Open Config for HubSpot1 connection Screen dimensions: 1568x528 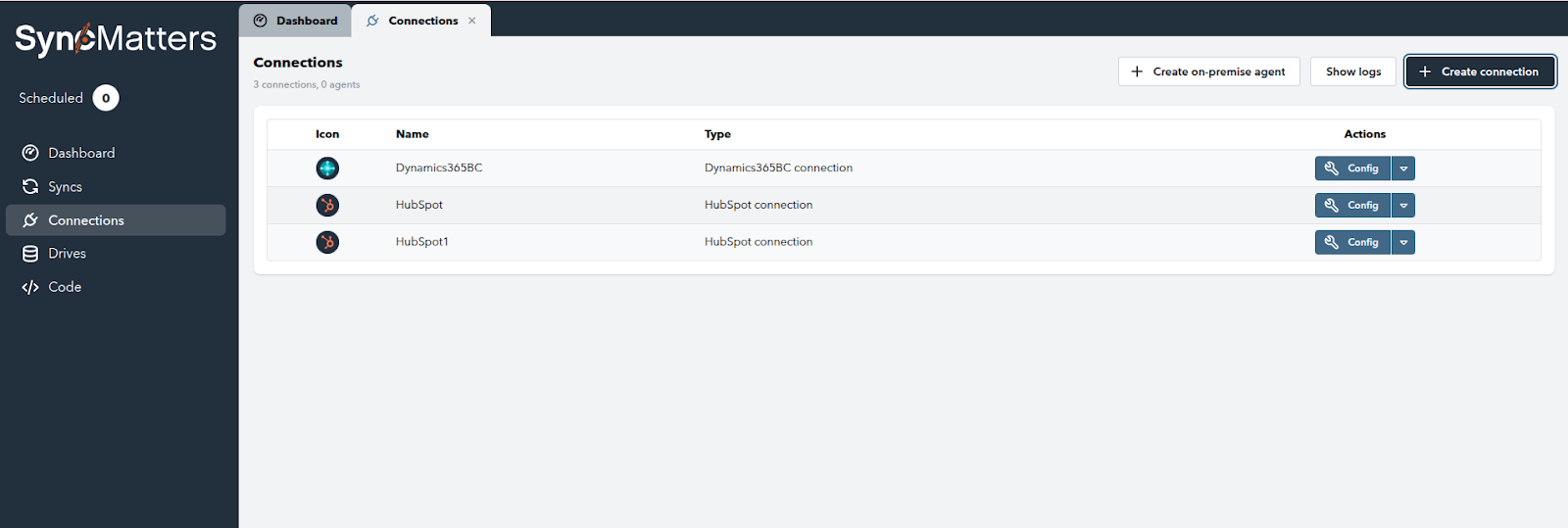click(1352, 242)
